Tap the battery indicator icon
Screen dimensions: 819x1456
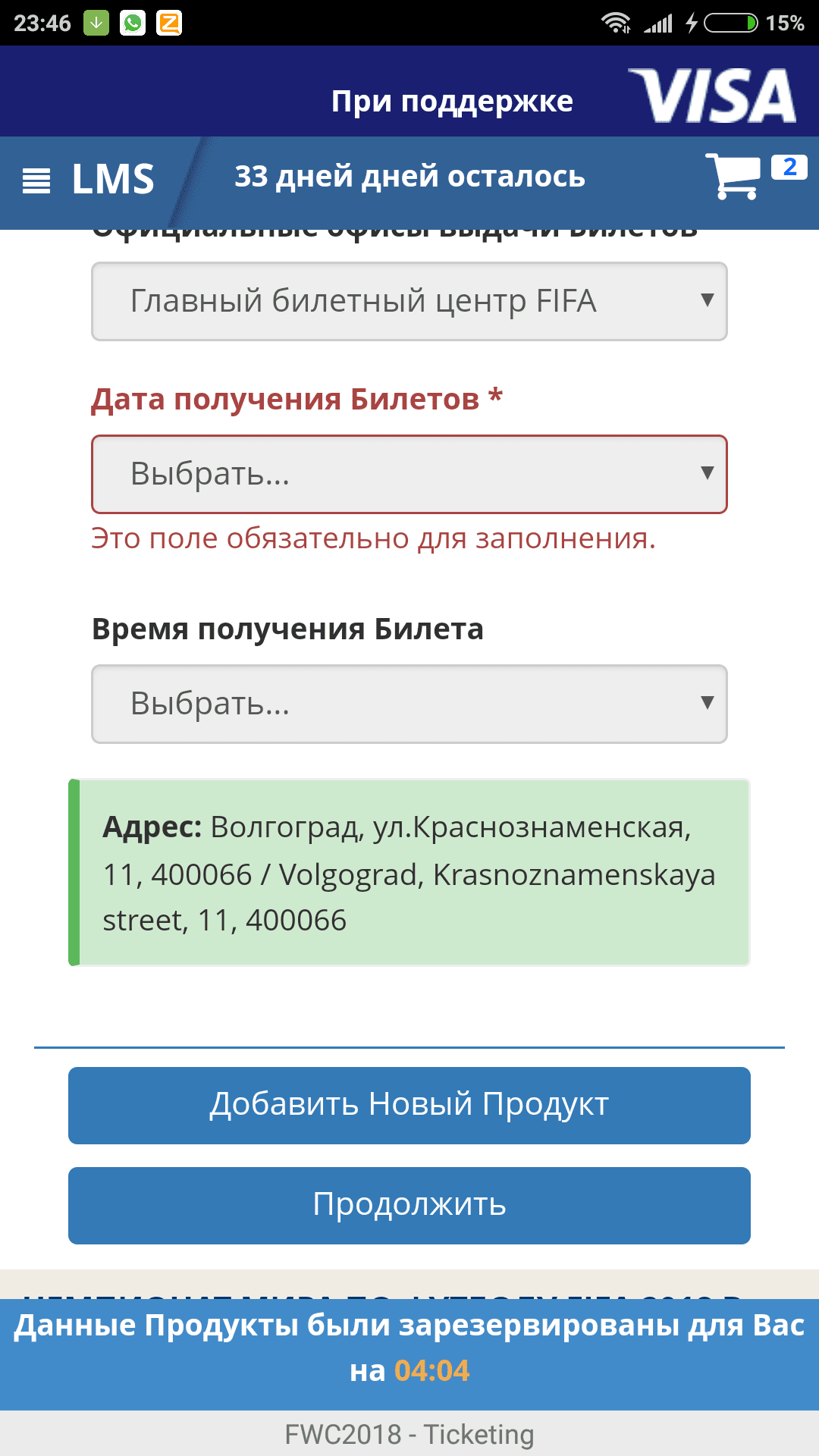(x=730, y=23)
